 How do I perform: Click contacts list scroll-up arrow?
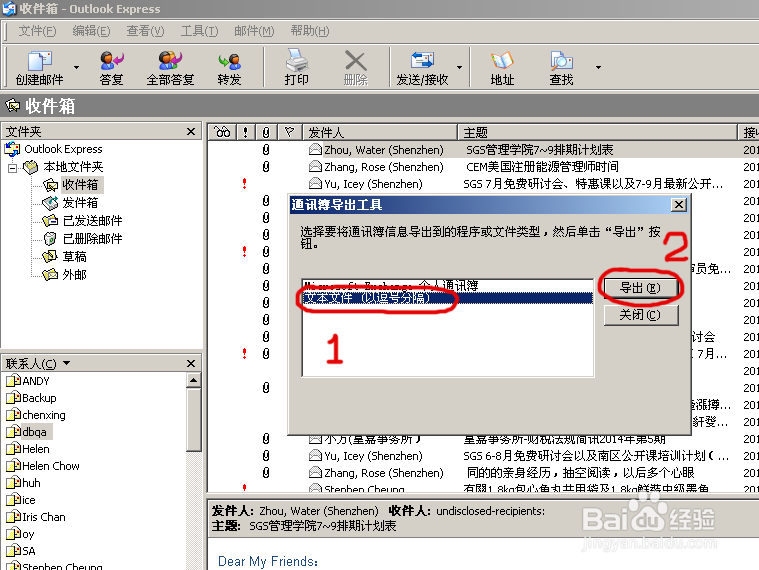(x=194, y=380)
